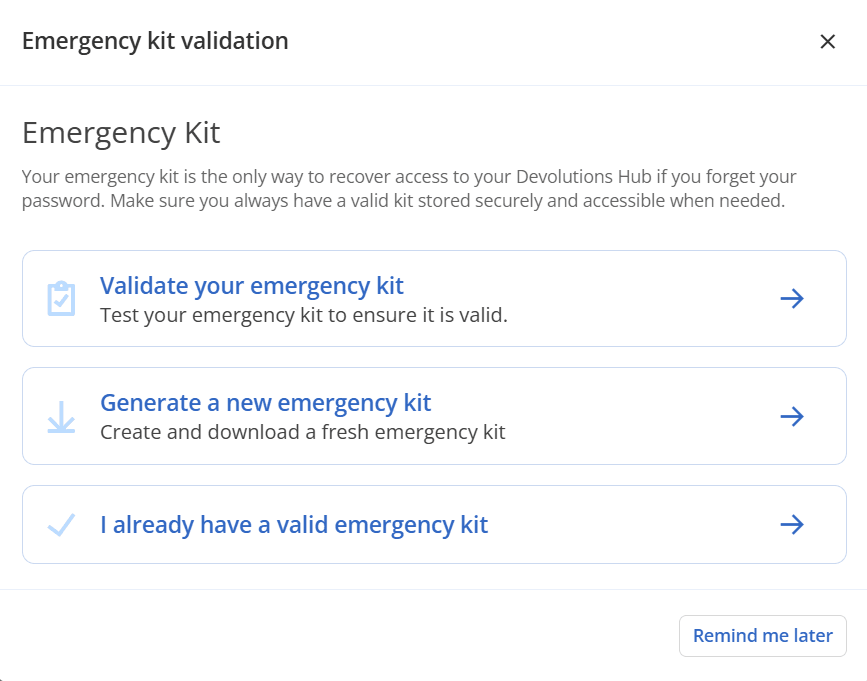Choose "I already have a valid emergency kit"
This screenshot has height=681, width=867.
(294, 525)
